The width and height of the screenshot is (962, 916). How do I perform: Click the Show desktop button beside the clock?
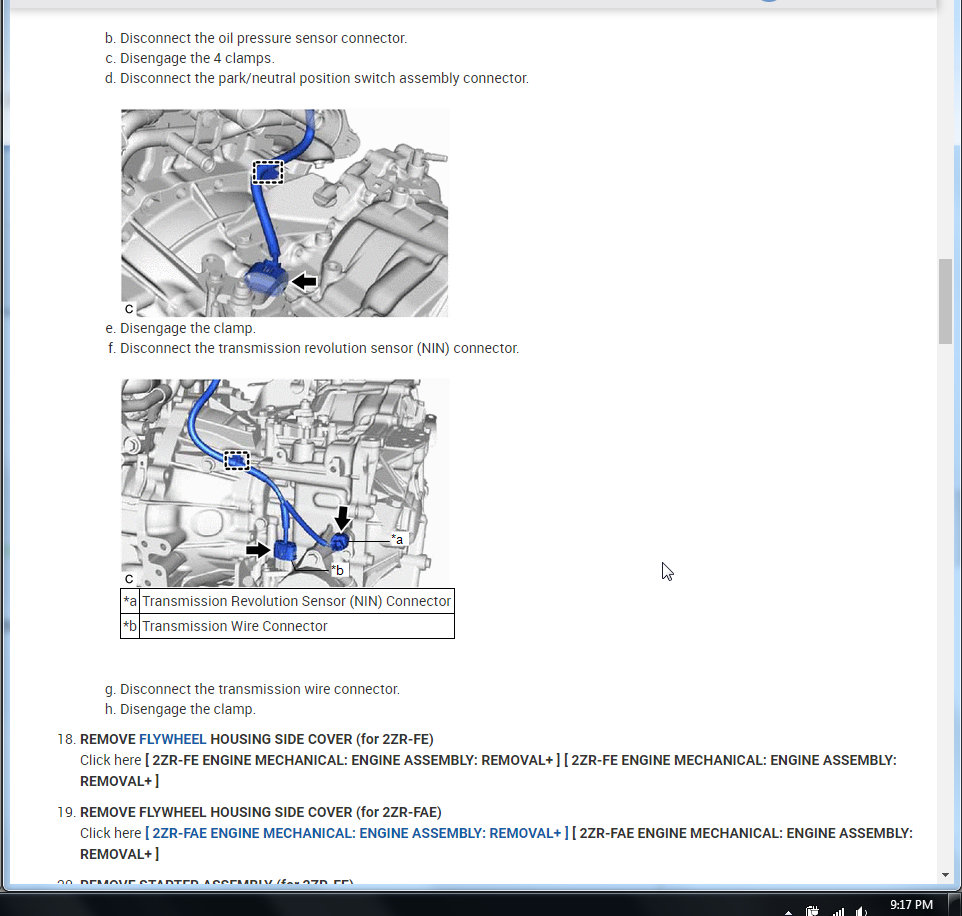955,905
